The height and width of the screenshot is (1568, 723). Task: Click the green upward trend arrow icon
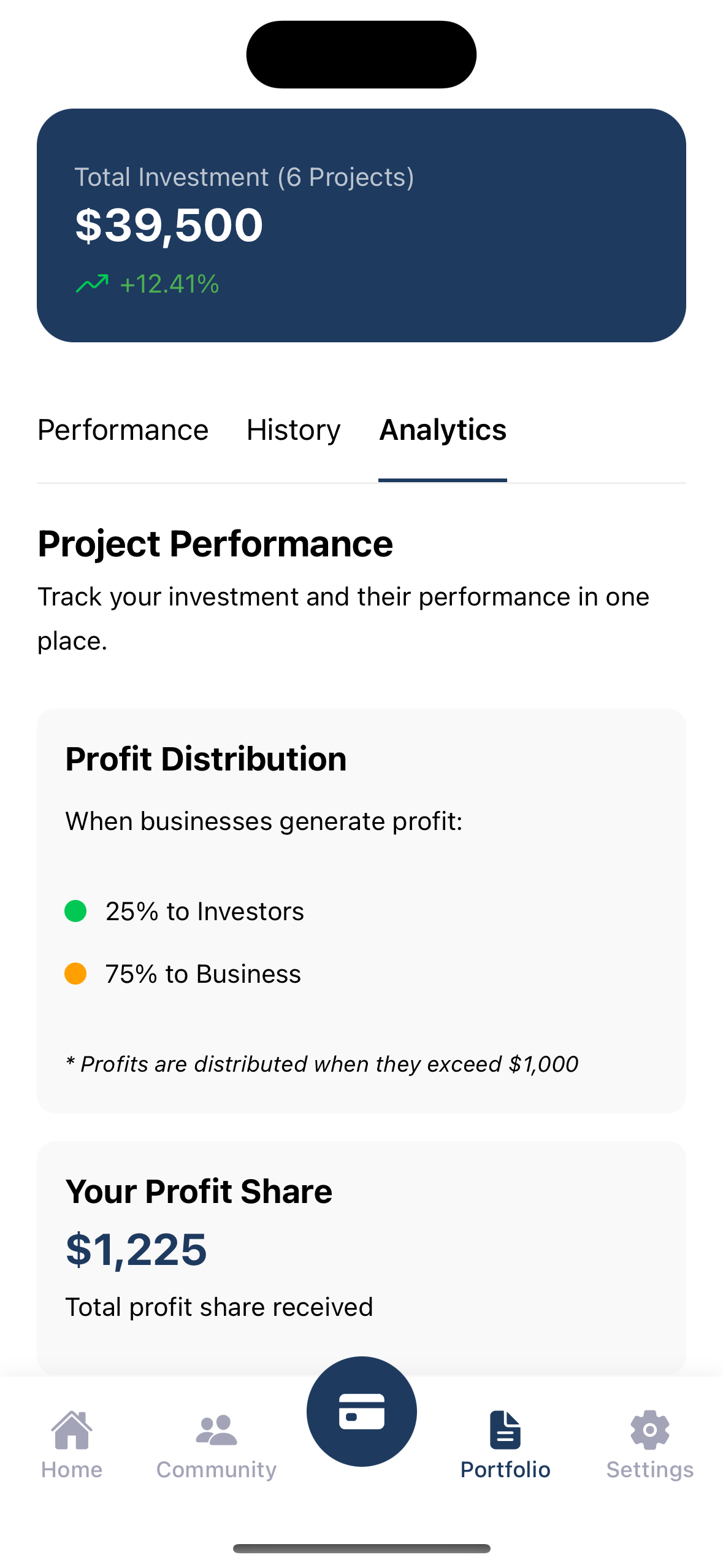coord(92,284)
